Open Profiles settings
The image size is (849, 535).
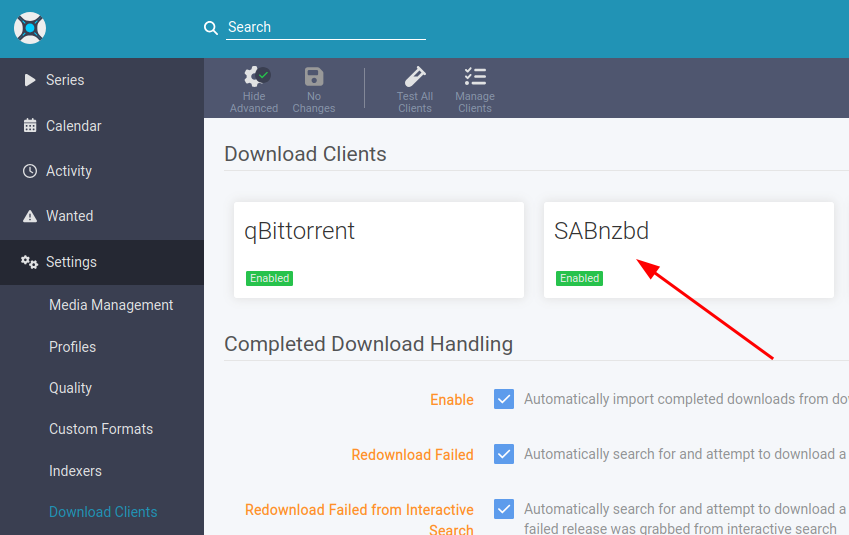(73, 347)
